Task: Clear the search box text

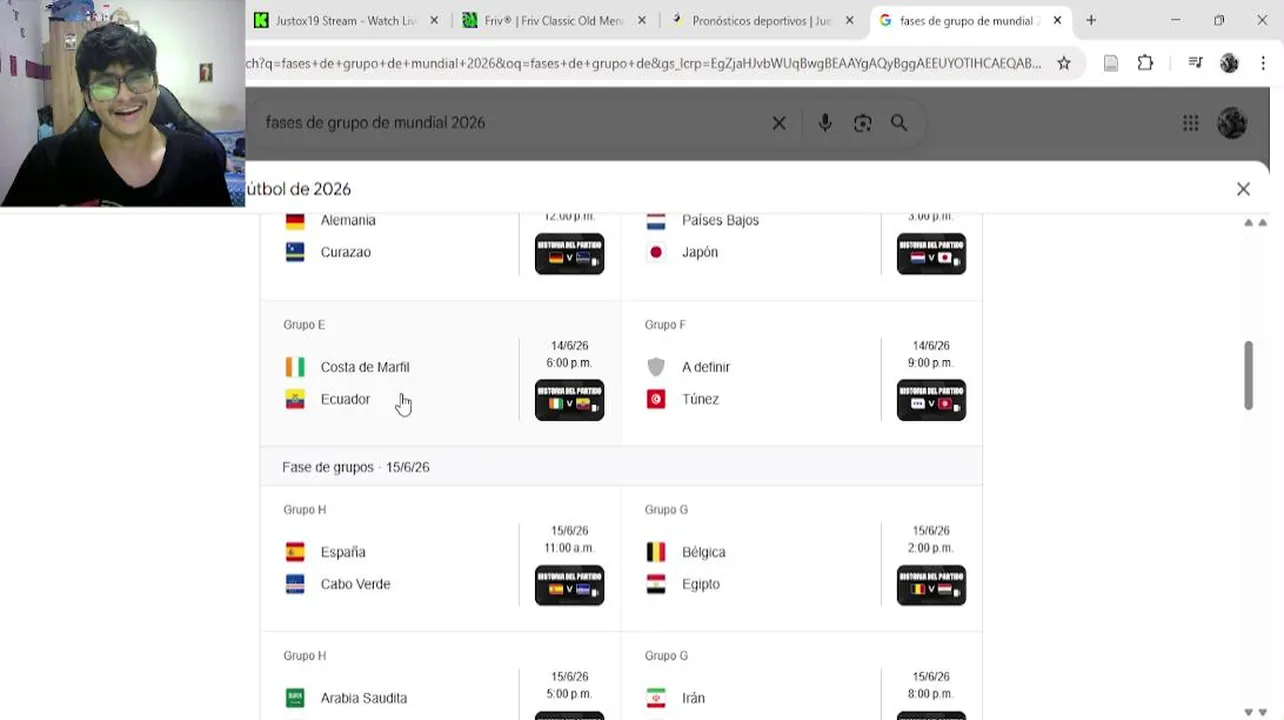Action: click(779, 123)
